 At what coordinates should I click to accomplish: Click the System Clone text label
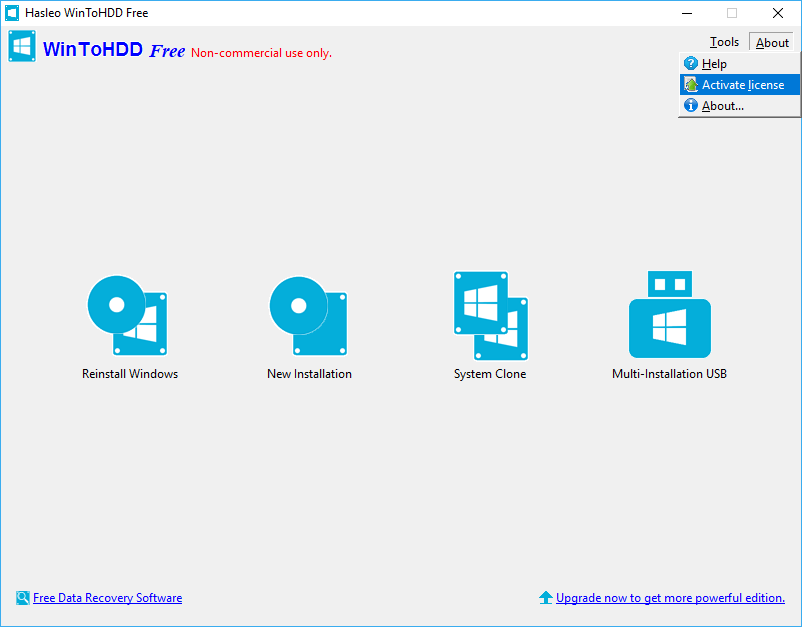coord(490,374)
